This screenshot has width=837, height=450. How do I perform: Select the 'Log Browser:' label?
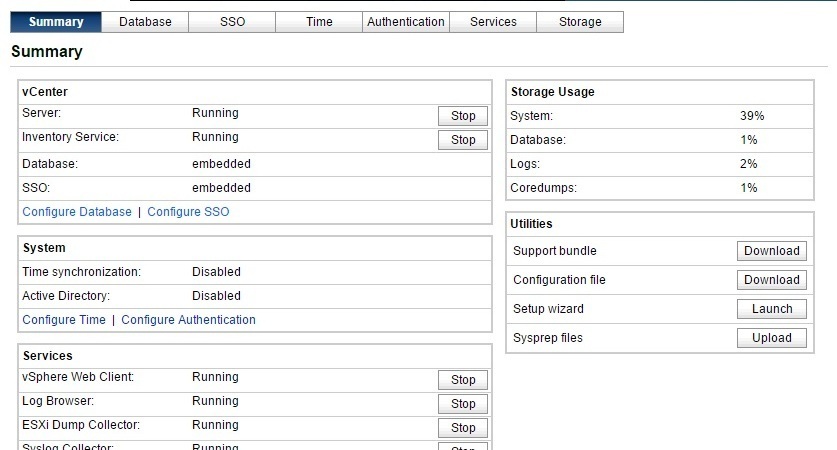58,401
